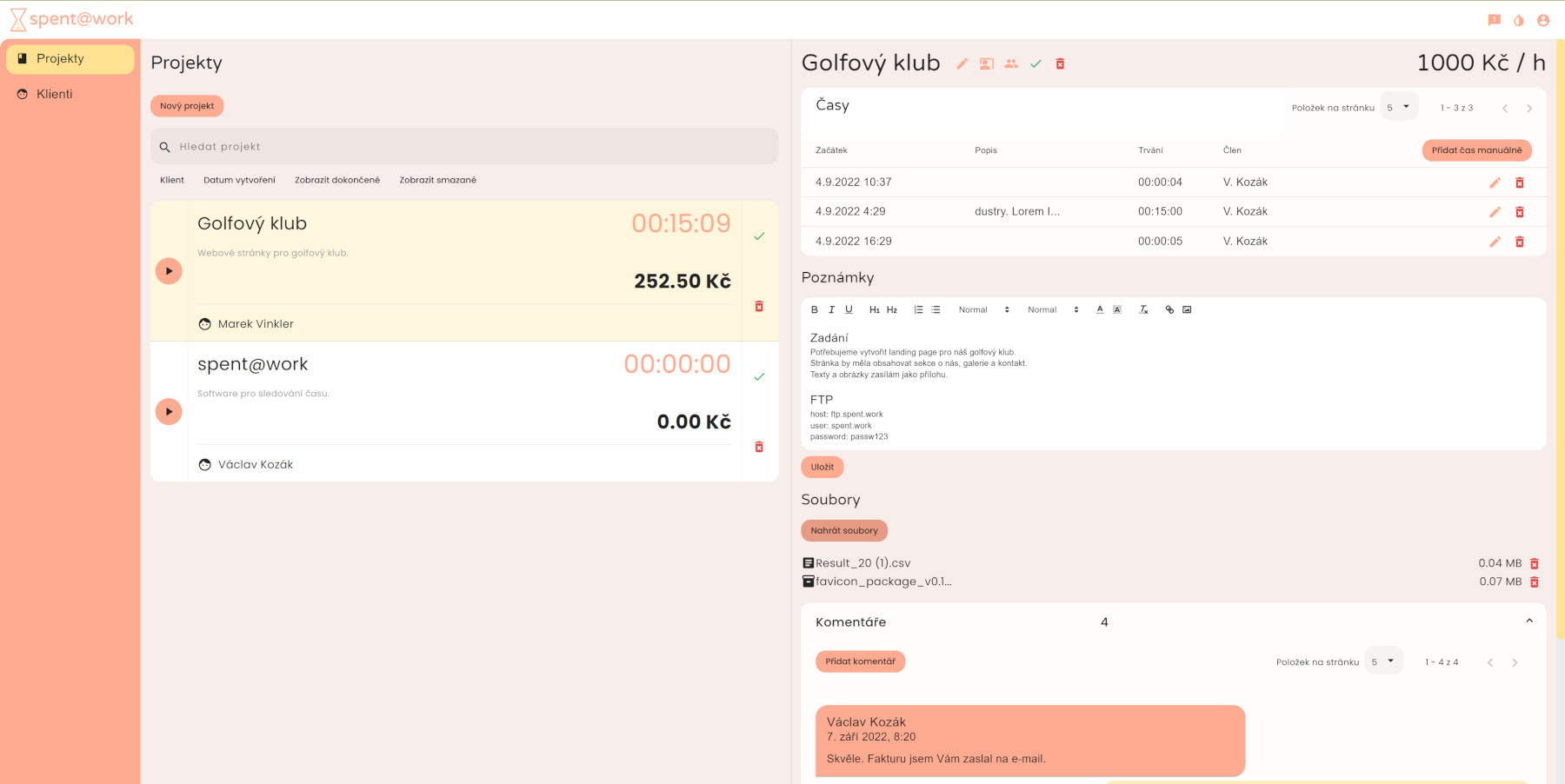
Task: Open the user account icon in top bar
Action: [x=1543, y=20]
